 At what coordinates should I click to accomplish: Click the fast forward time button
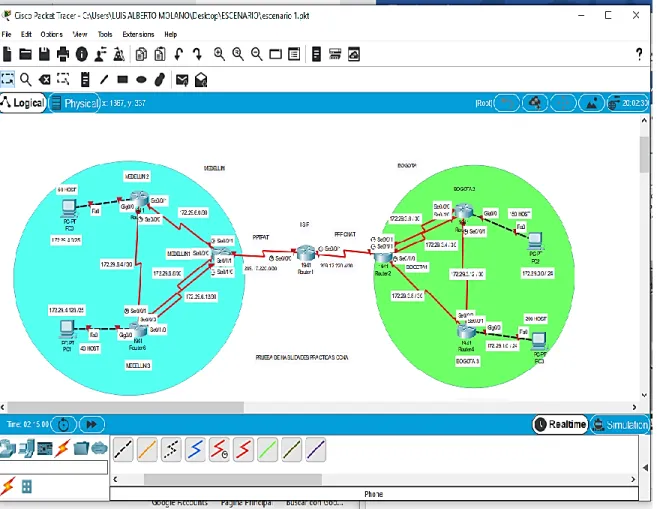[x=92, y=424]
